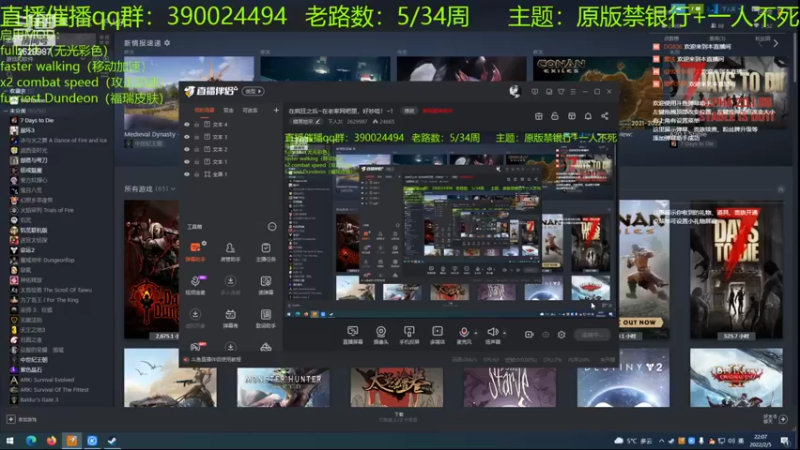This screenshot has width=800, height=450.
Task: Open the Darkest Dungeon game cover
Action: pos(152,270)
